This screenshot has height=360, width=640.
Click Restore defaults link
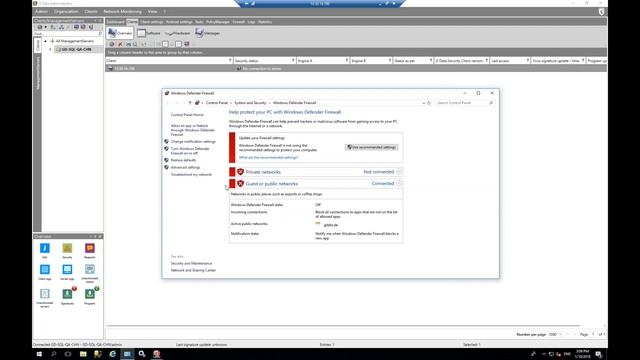coord(183,160)
